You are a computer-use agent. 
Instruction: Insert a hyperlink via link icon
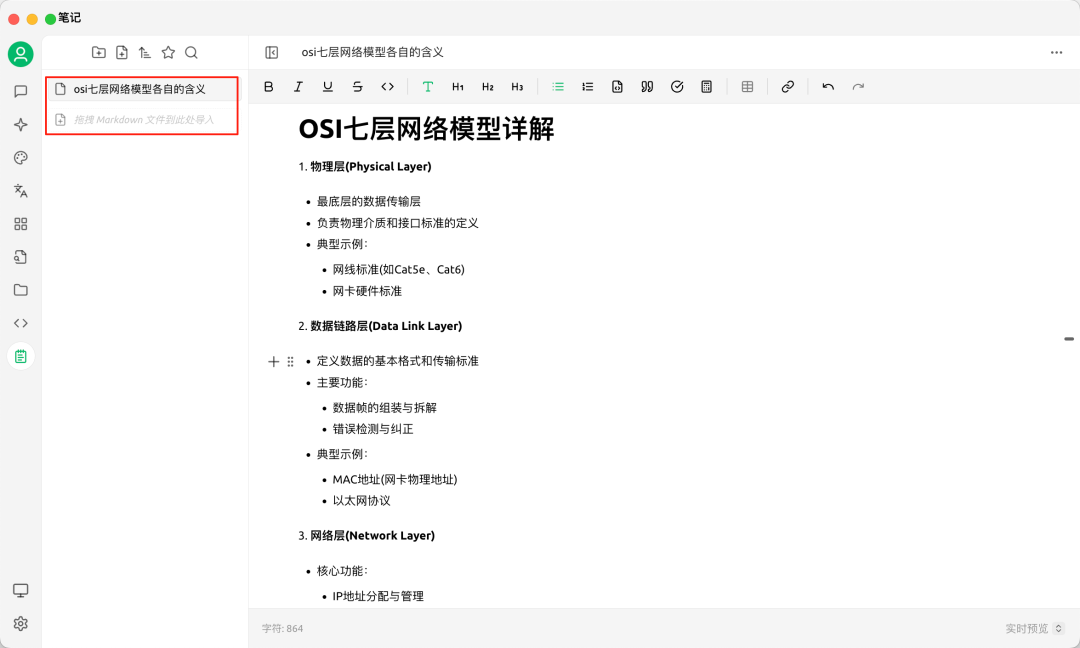(x=787, y=87)
